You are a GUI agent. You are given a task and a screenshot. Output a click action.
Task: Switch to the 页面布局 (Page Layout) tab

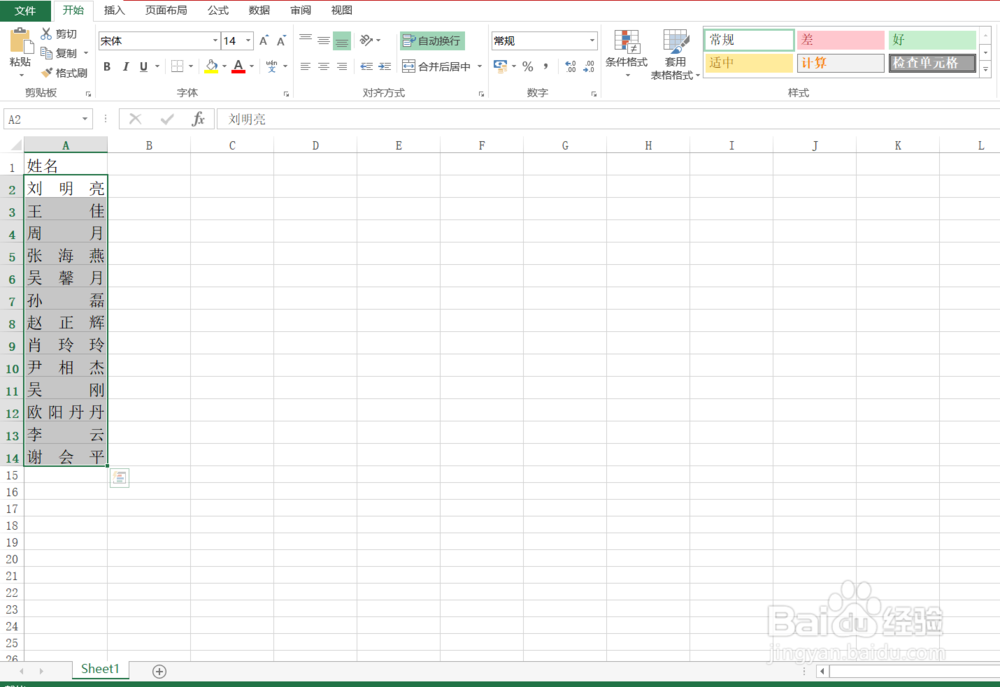click(166, 10)
